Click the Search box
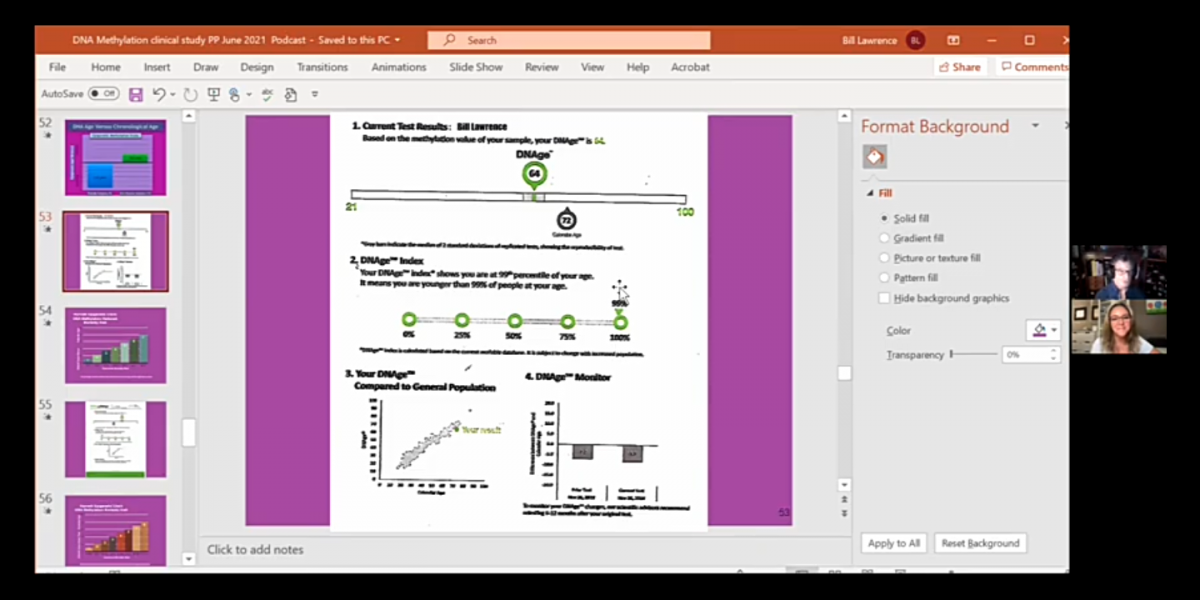 coord(569,40)
